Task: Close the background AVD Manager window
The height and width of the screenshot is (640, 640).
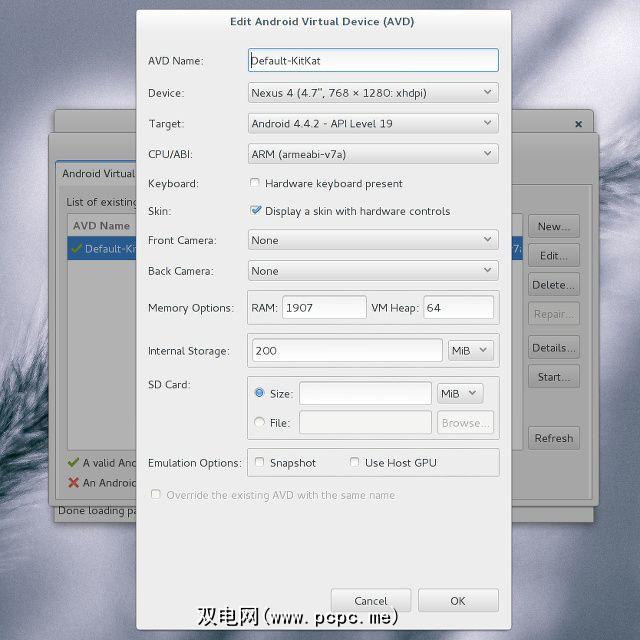Action: [578, 124]
